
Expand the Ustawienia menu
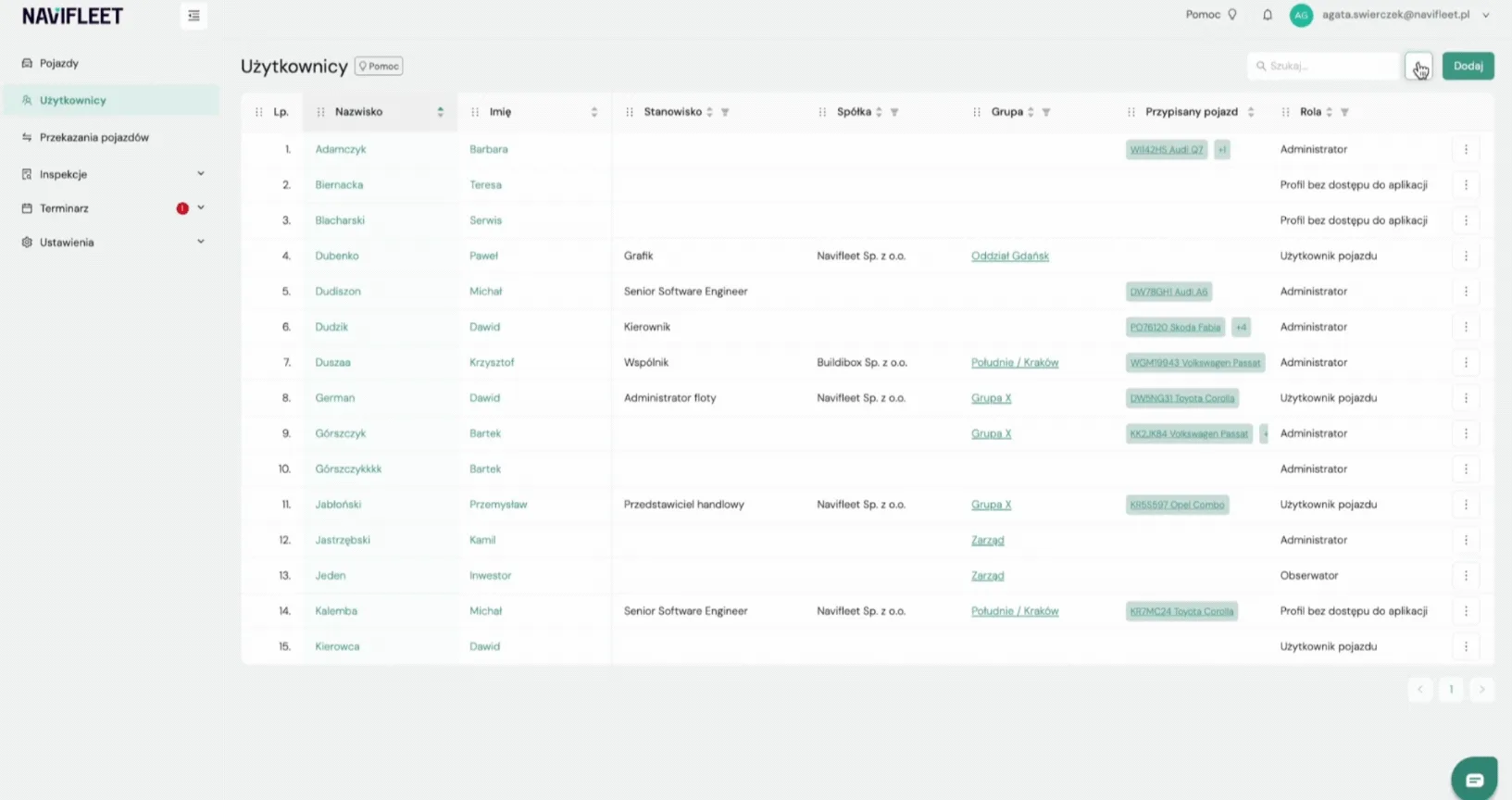201,242
